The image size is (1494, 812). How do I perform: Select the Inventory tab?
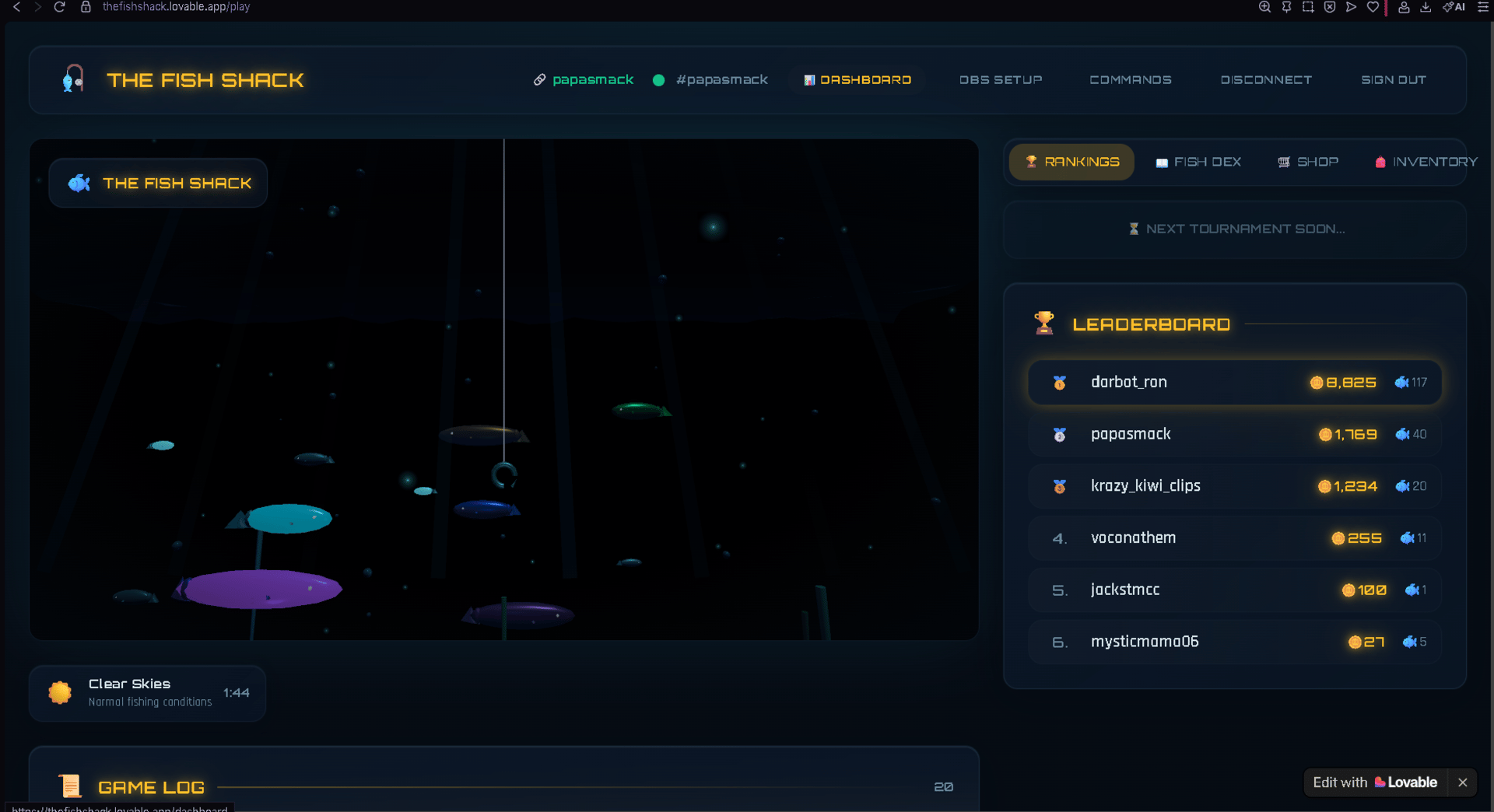(1426, 162)
